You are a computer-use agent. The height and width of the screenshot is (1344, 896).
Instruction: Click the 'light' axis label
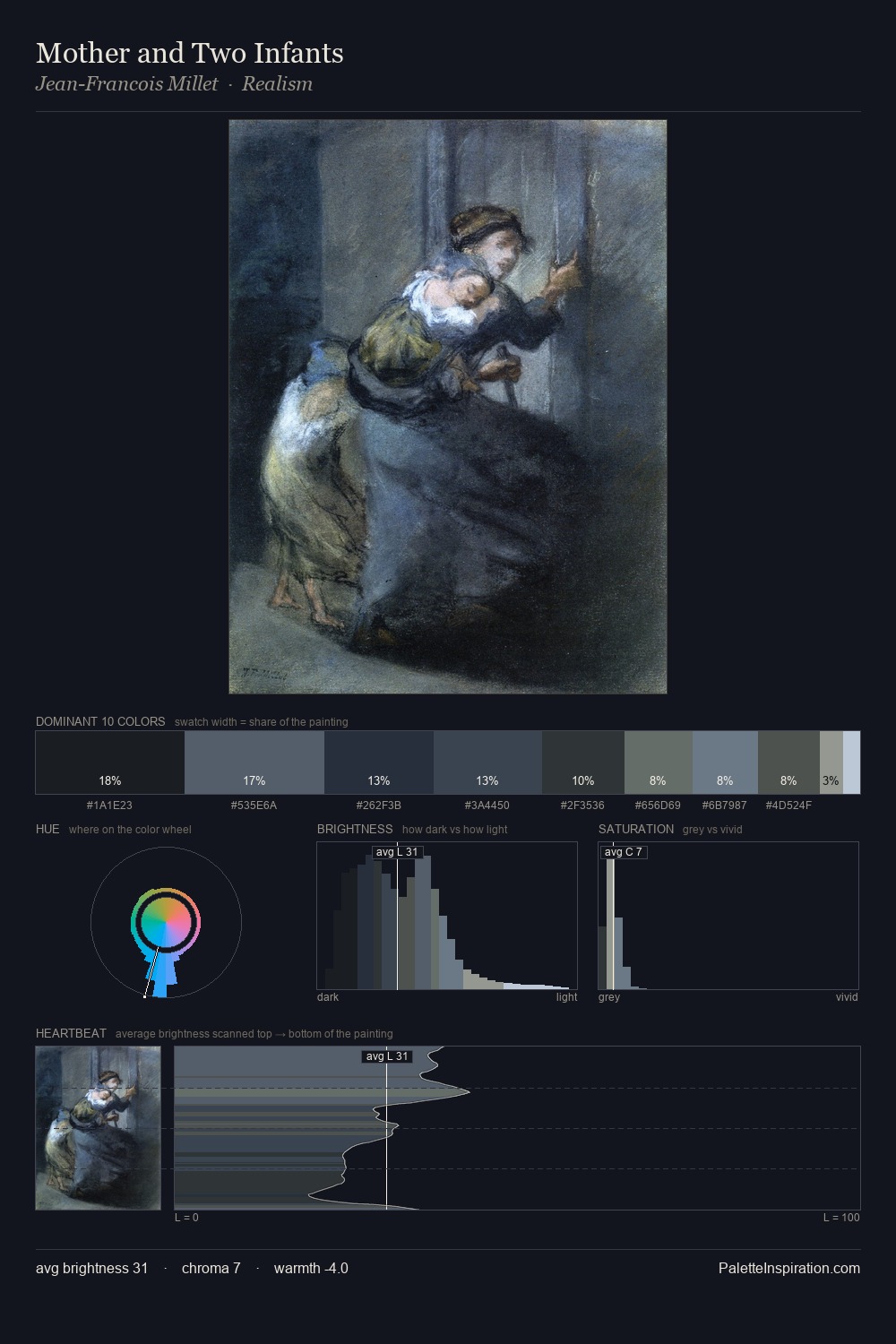point(566,996)
